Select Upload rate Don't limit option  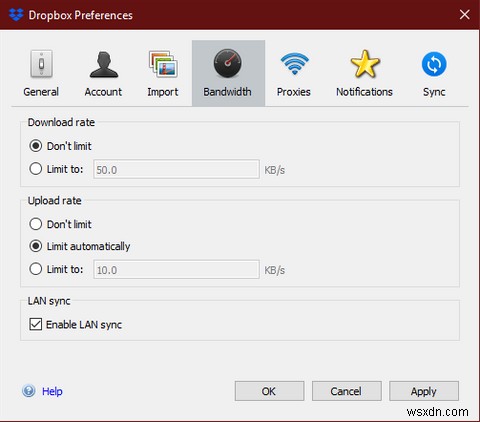[36, 224]
